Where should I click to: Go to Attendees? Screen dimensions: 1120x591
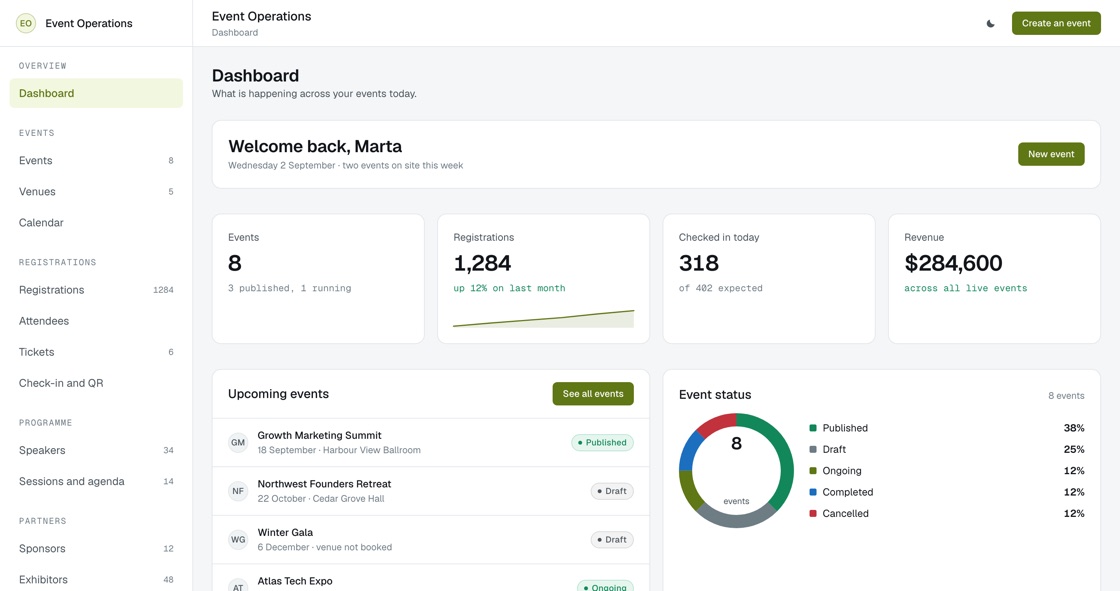[96, 321]
